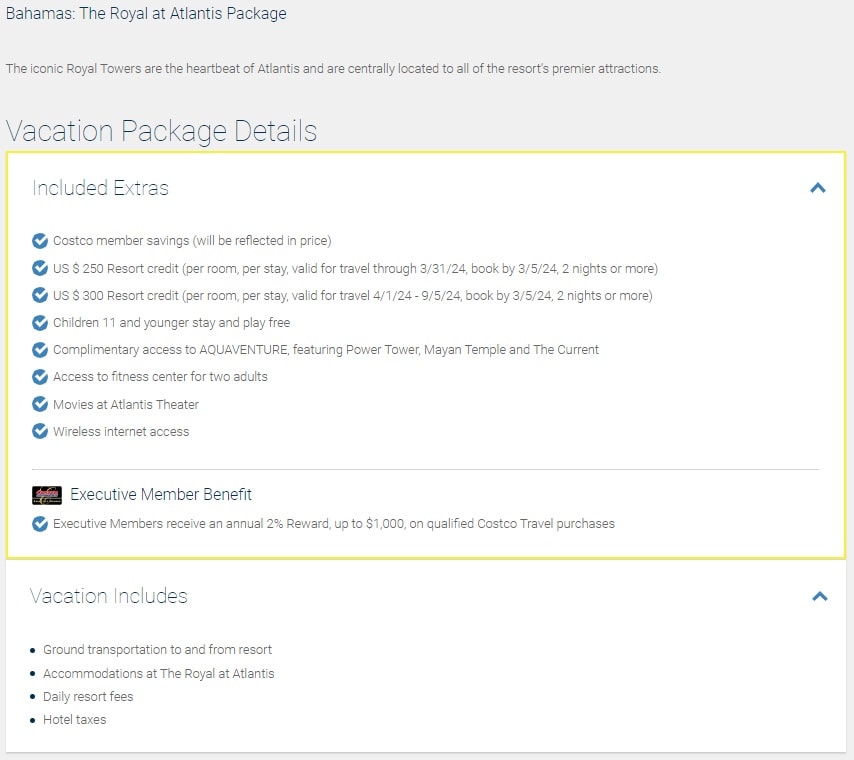Click the Vacation Package Details heading

pyautogui.click(x=161, y=131)
